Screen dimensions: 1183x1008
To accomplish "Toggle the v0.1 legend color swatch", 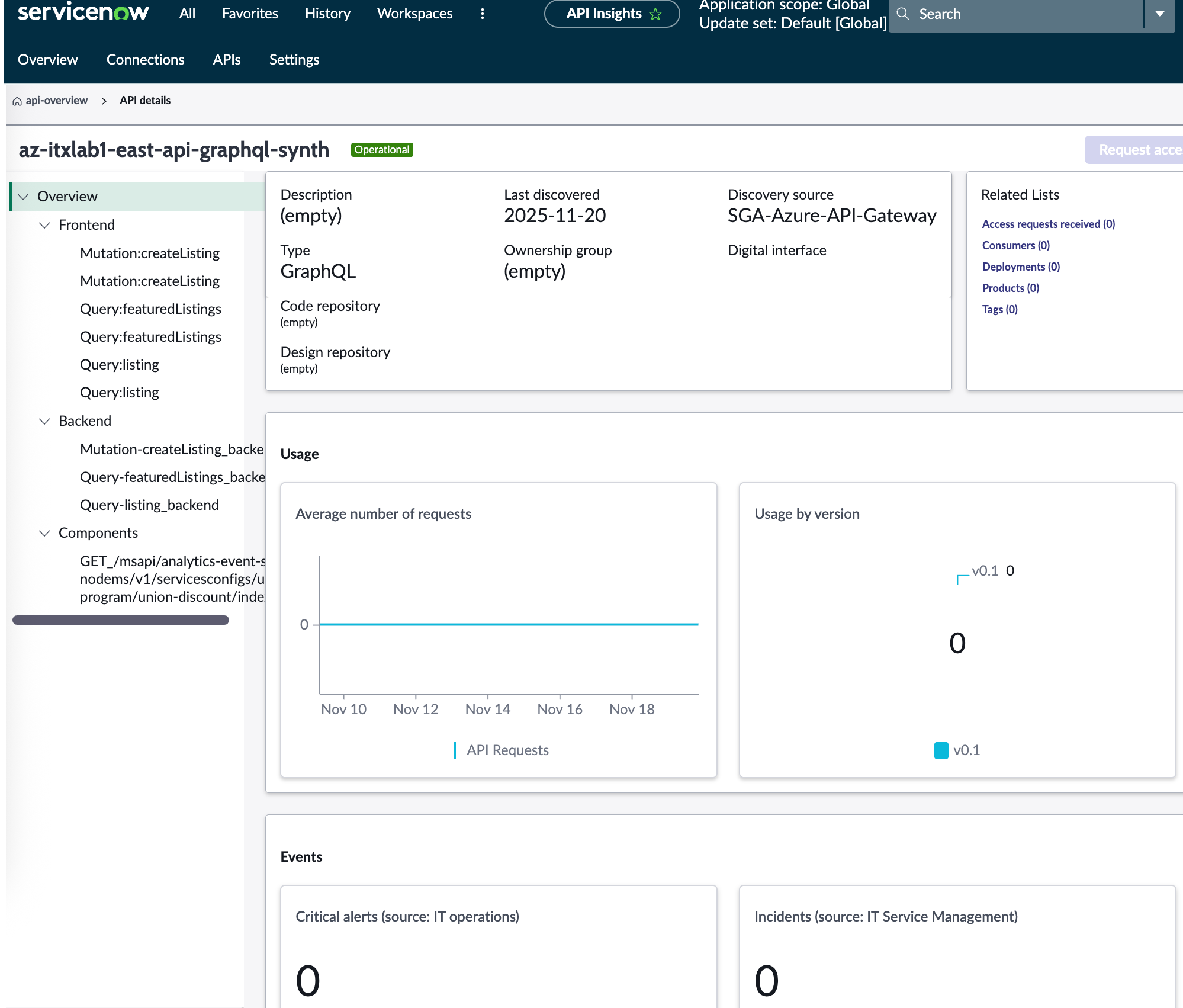I will point(941,750).
